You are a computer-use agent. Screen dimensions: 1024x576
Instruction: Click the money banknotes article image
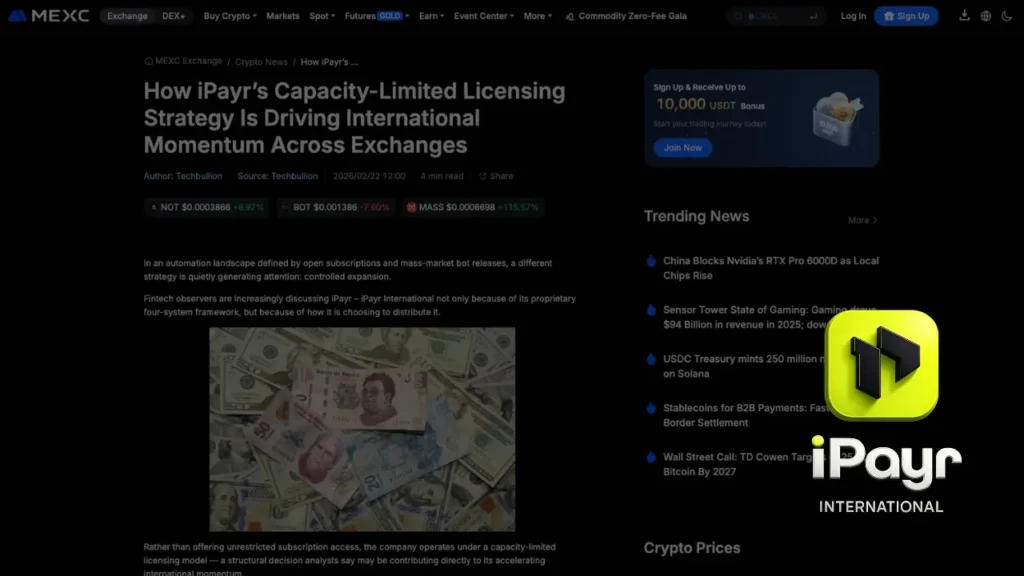pos(361,430)
